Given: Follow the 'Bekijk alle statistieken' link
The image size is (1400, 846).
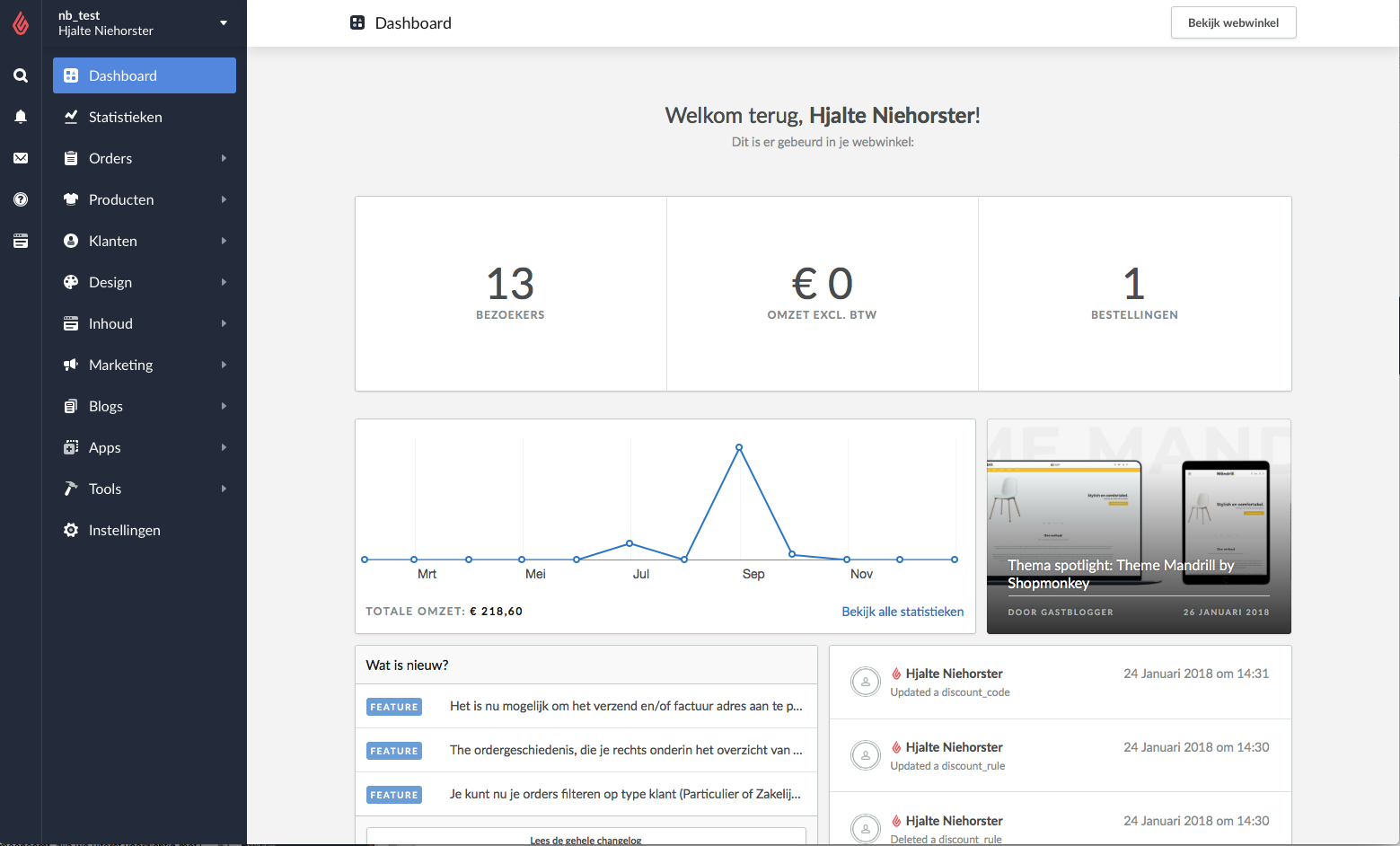Looking at the screenshot, I should pos(903,612).
